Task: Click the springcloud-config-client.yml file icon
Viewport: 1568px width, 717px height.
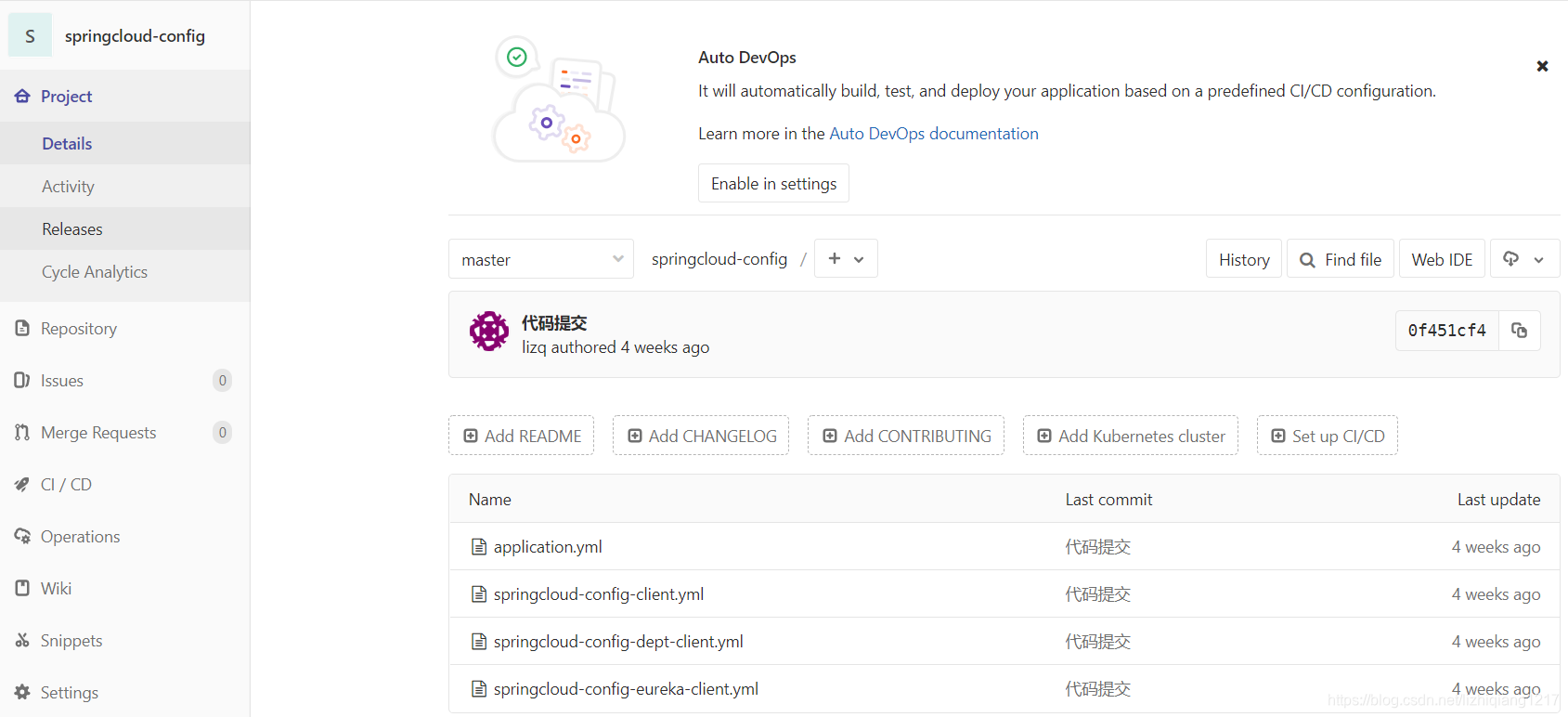Action: point(479,594)
